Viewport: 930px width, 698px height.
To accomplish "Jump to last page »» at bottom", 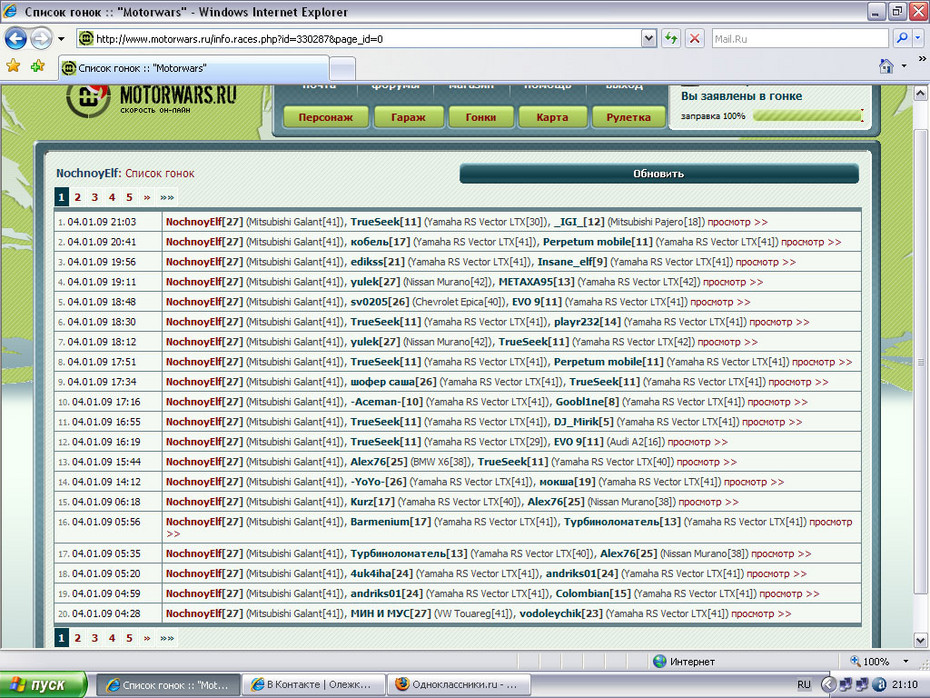I will coord(167,638).
